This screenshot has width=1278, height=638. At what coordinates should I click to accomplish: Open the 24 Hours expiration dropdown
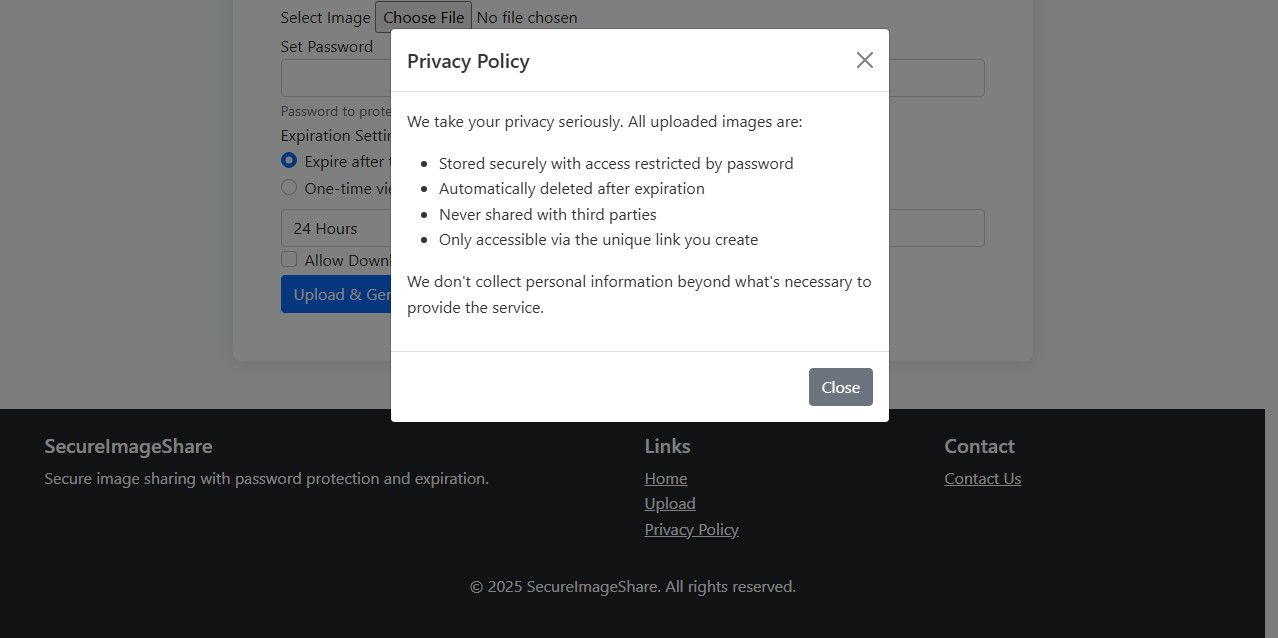point(335,228)
